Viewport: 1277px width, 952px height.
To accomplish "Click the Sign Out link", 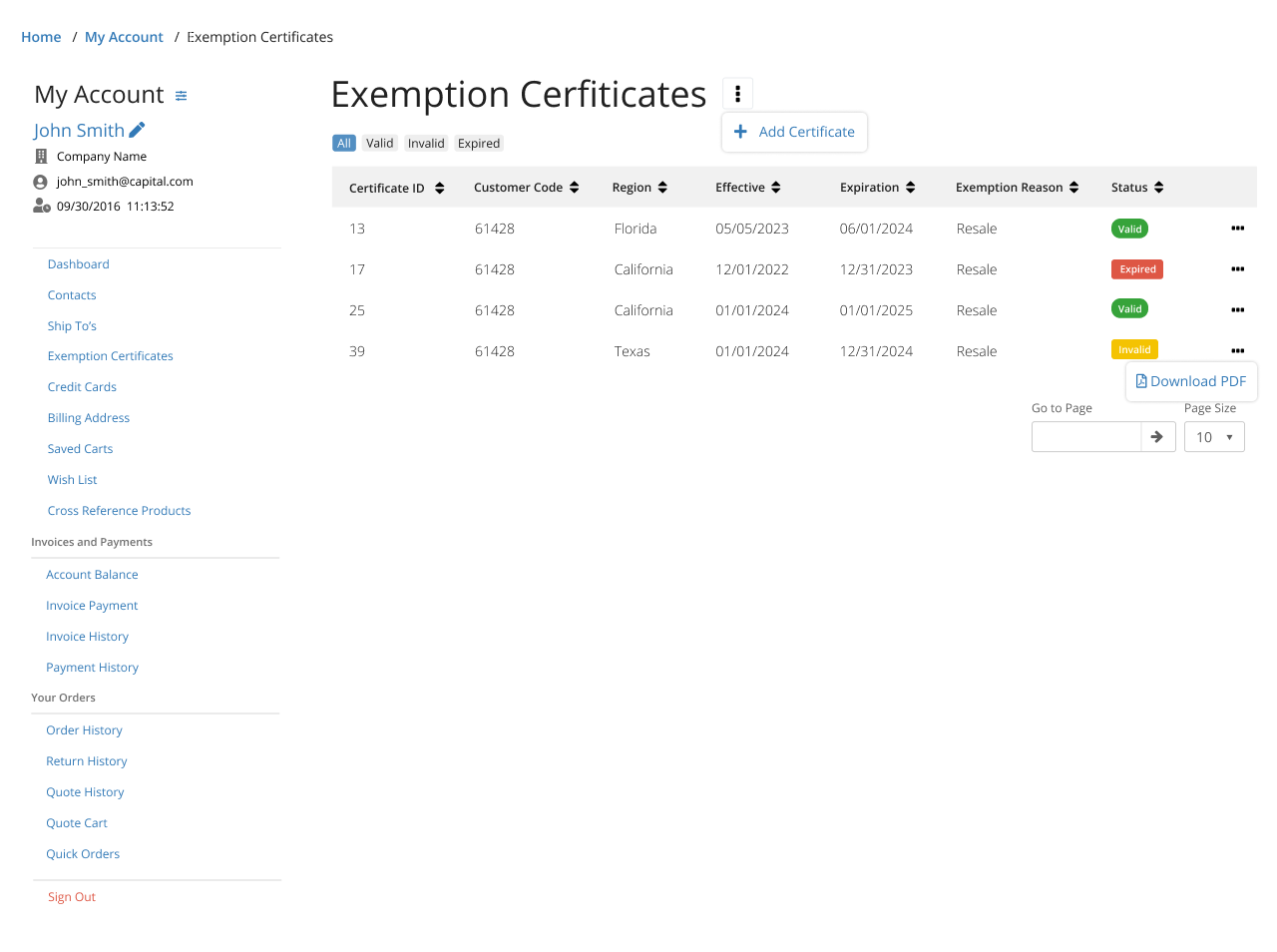I will click(x=72, y=897).
